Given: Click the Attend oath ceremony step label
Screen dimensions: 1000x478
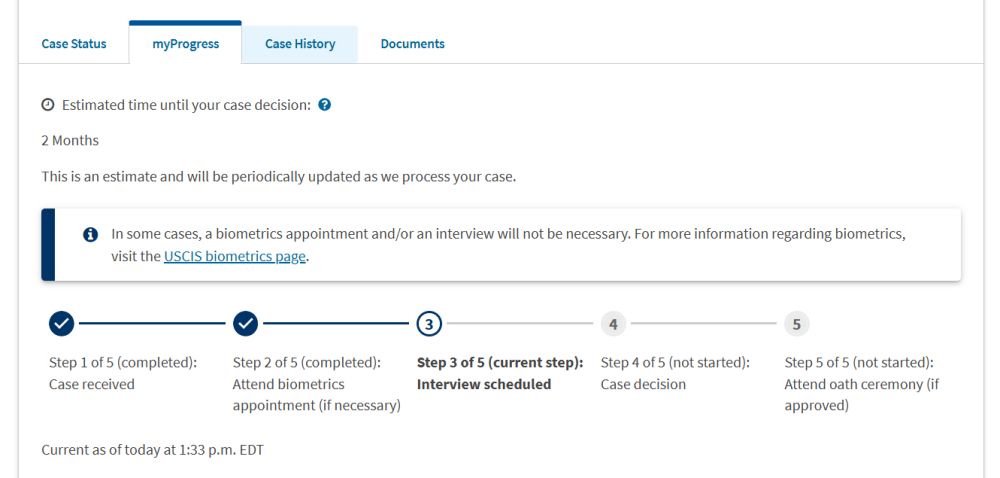Looking at the screenshot, I should [x=862, y=395].
